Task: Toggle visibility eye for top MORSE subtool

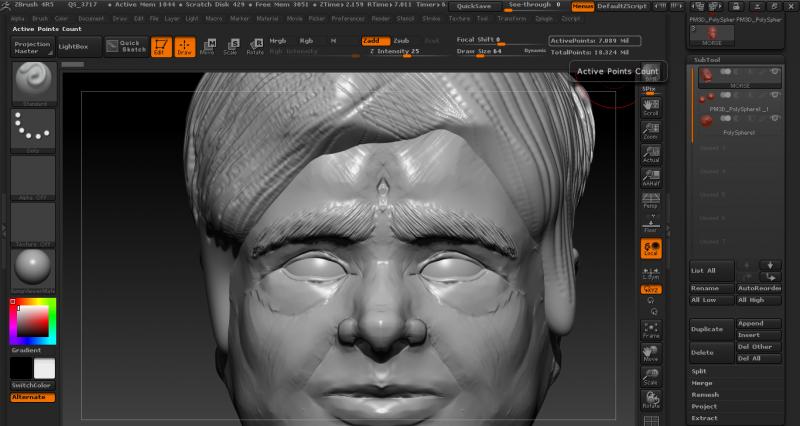Action: click(775, 72)
